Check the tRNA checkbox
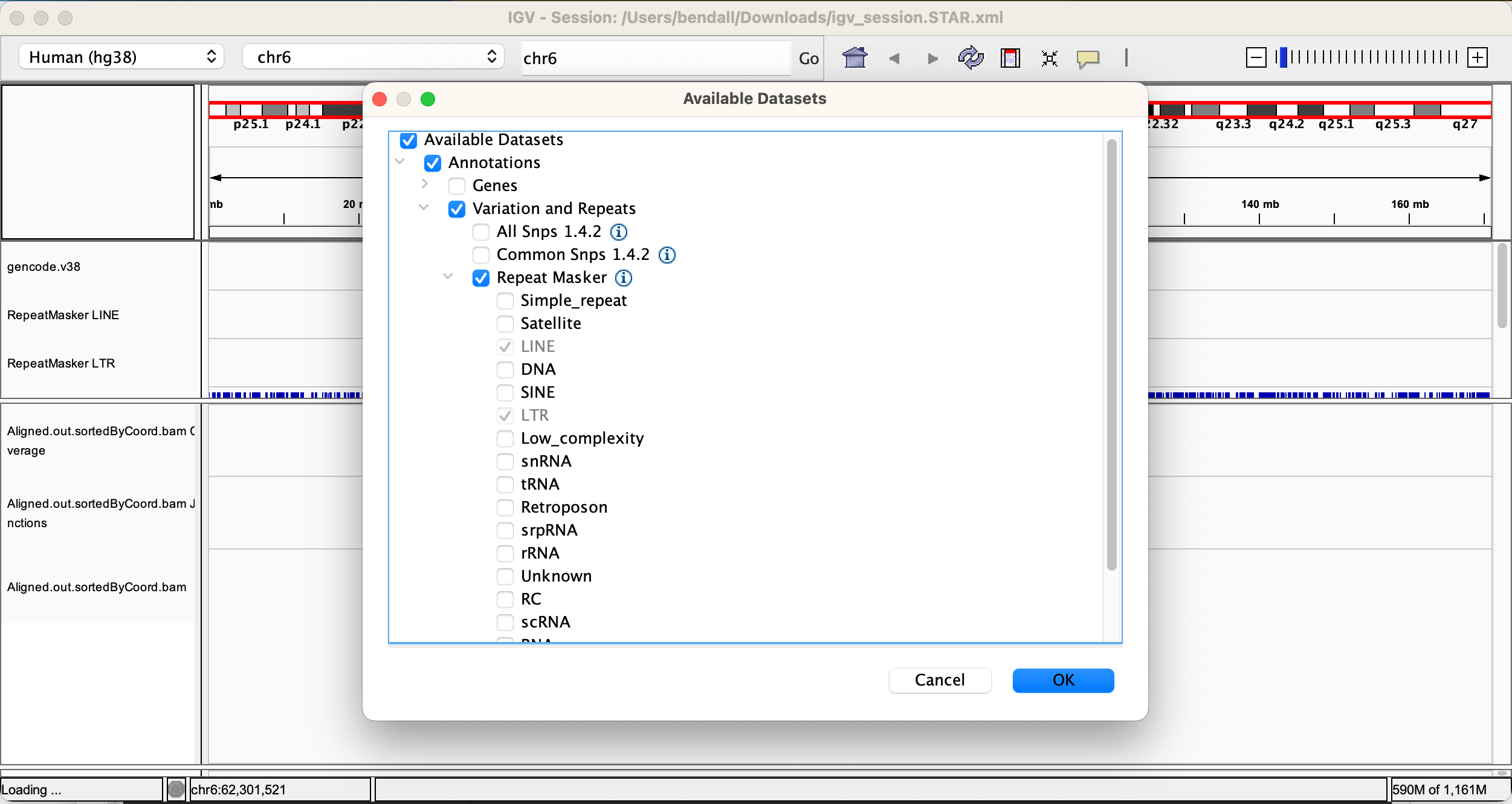 coord(505,485)
